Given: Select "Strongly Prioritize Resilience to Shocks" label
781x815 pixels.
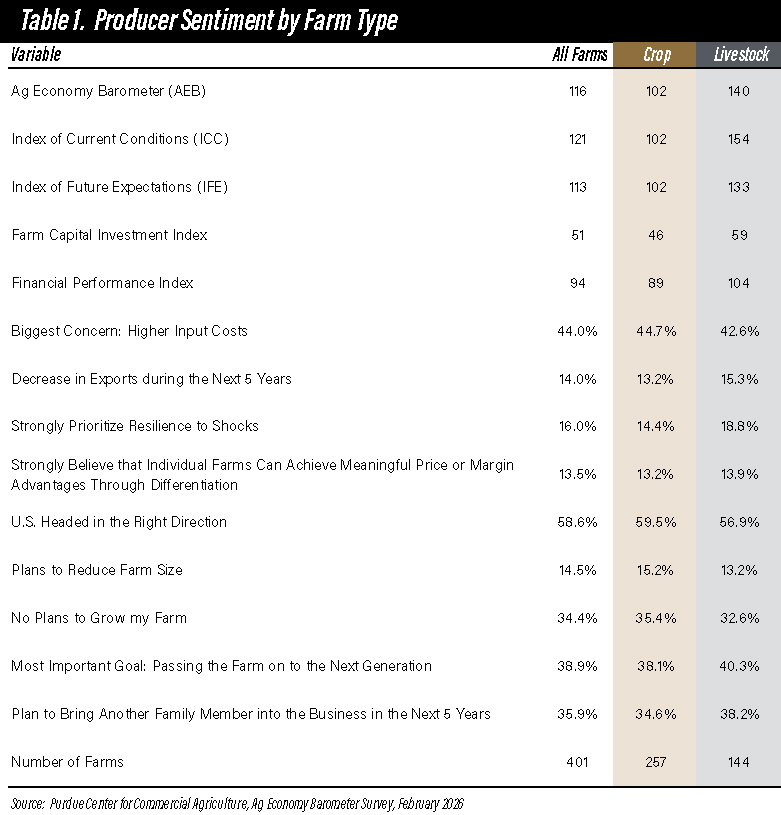Looking at the screenshot, I should tap(135, 426).
